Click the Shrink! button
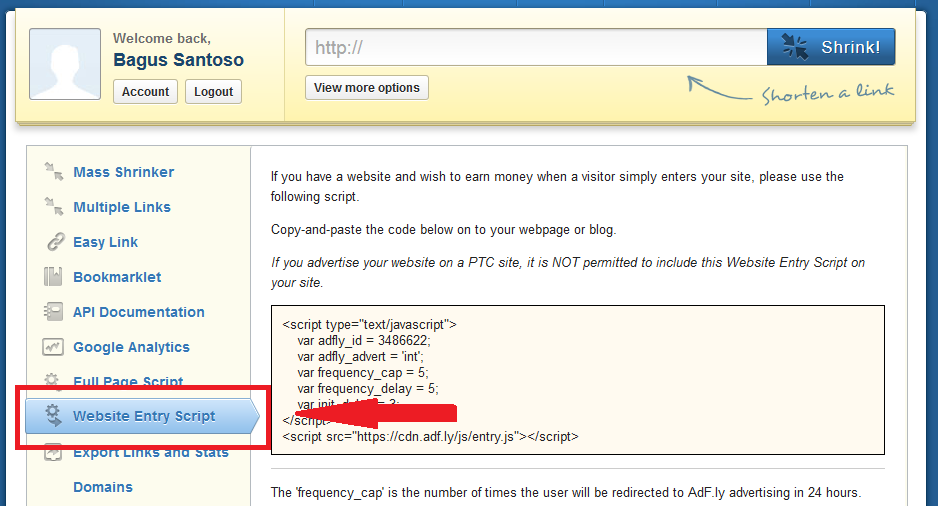 [x=831, y=47]
